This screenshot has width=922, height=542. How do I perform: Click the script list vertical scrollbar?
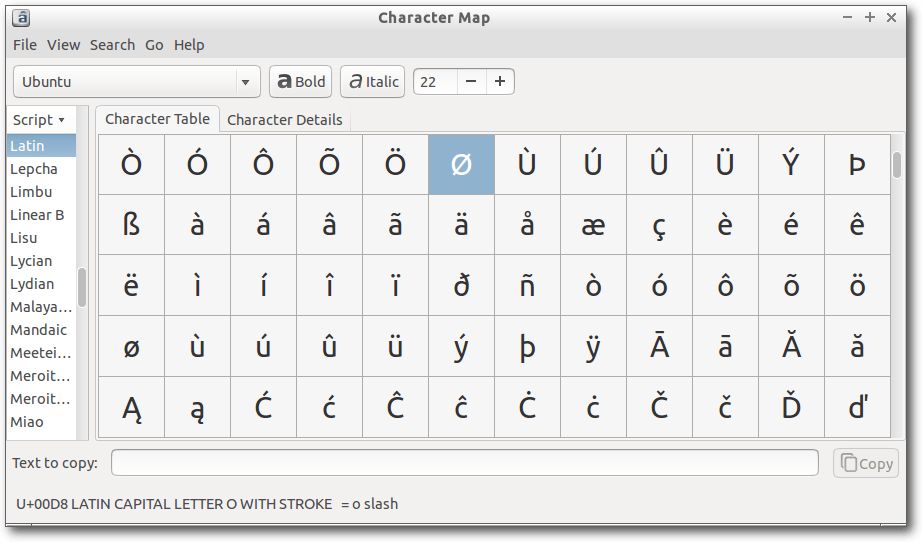click(82, 287)
